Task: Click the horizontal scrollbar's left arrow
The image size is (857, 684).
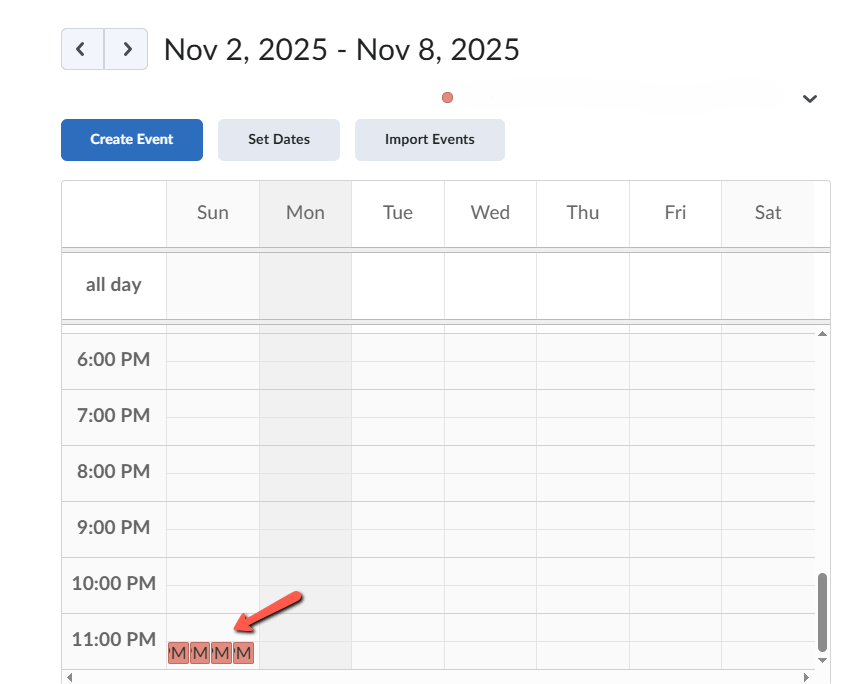Action: 68,678
